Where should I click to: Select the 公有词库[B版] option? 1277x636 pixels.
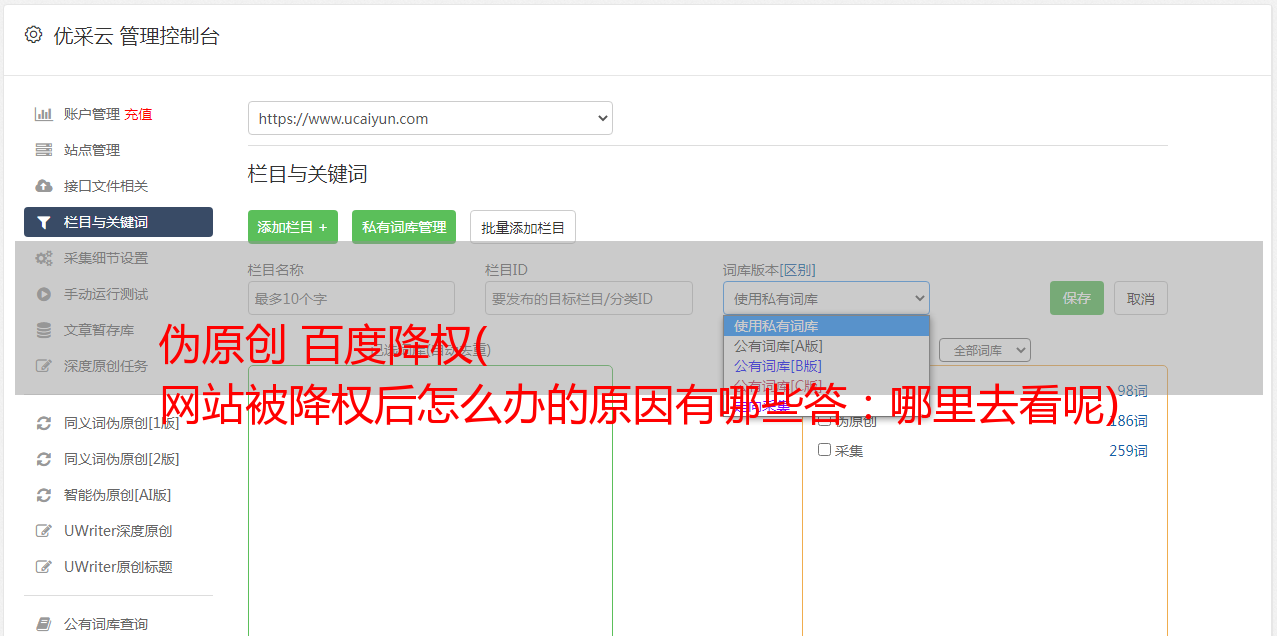click(x=826, y=366)
